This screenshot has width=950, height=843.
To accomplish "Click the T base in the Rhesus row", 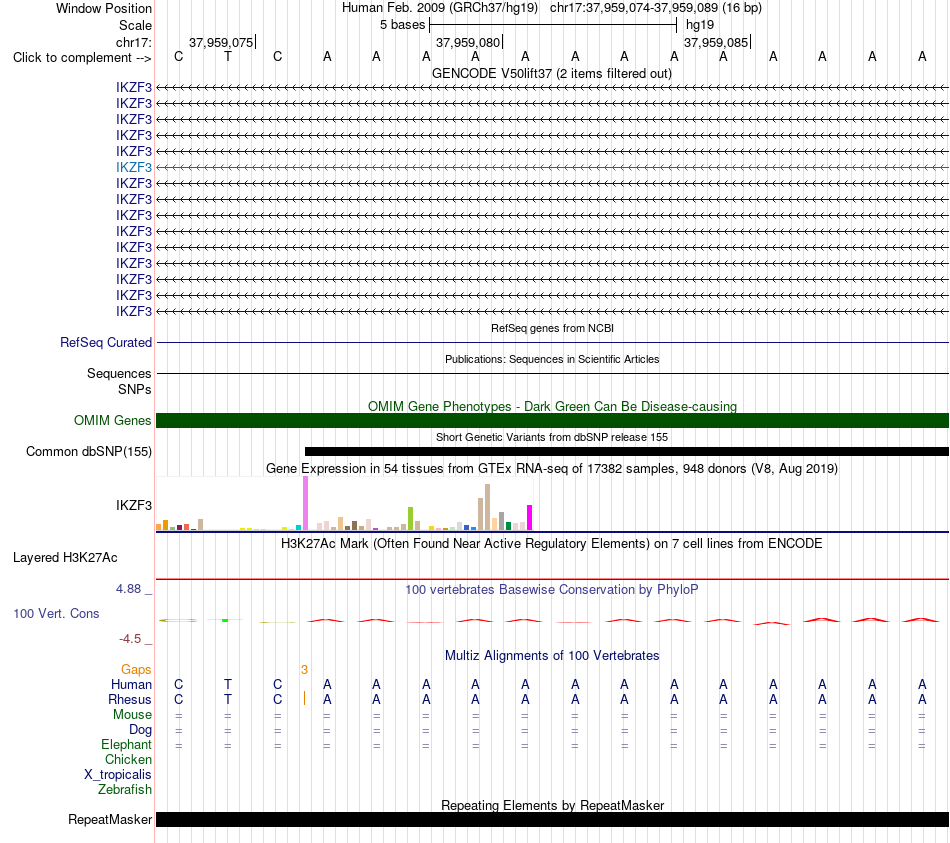I will [228, 699].
